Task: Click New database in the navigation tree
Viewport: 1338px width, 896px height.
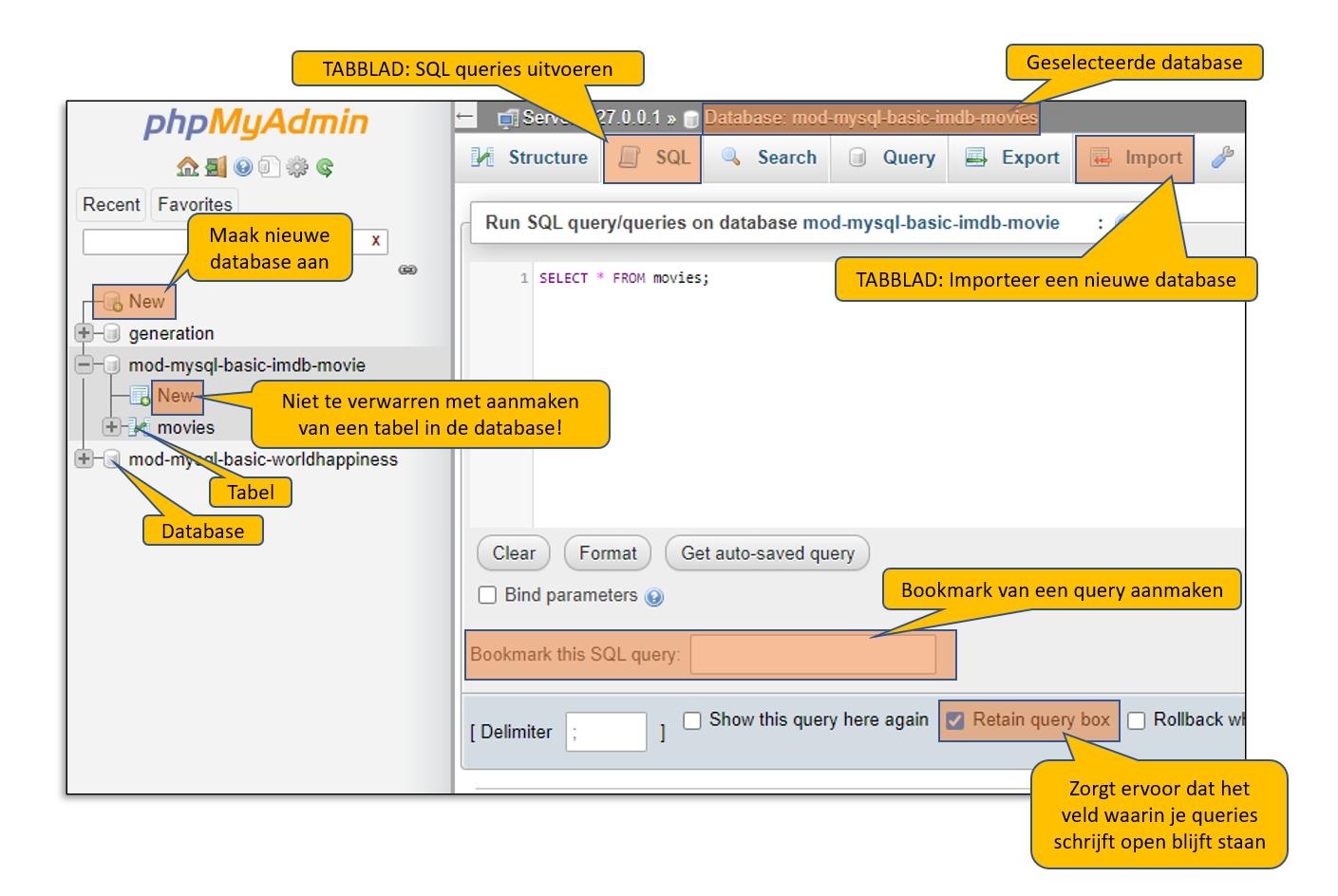Action: click(x=146, y=302)
